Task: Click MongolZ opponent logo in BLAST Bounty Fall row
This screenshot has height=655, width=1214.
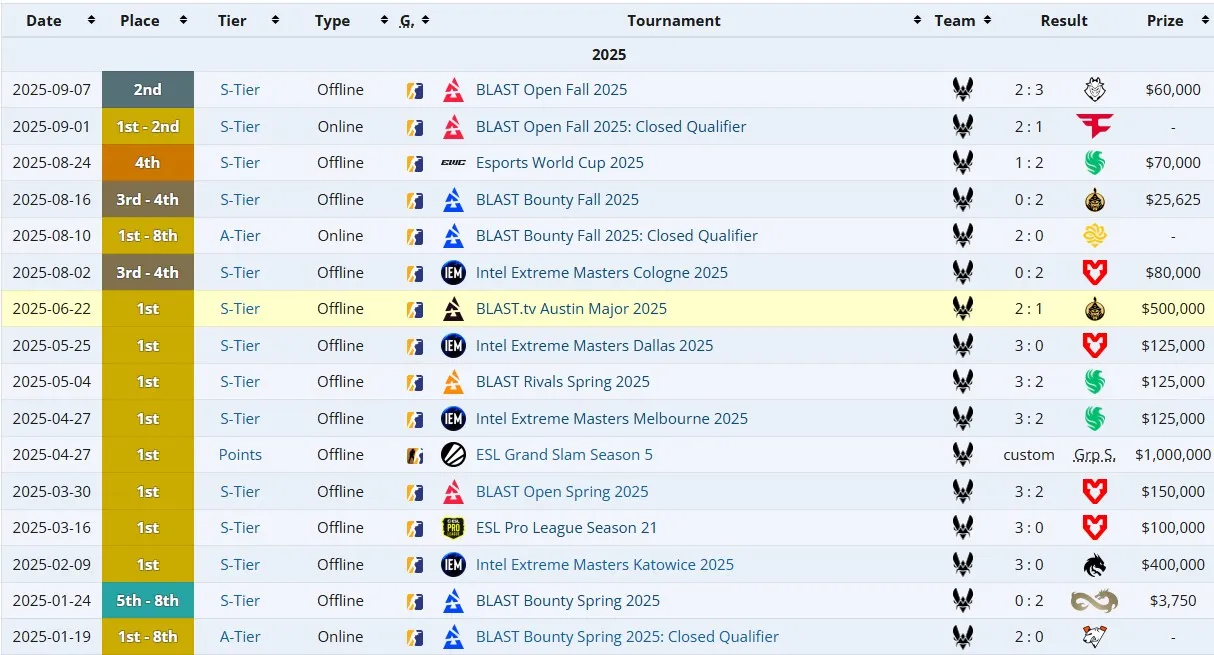Action: click(x=1095, y=199)
